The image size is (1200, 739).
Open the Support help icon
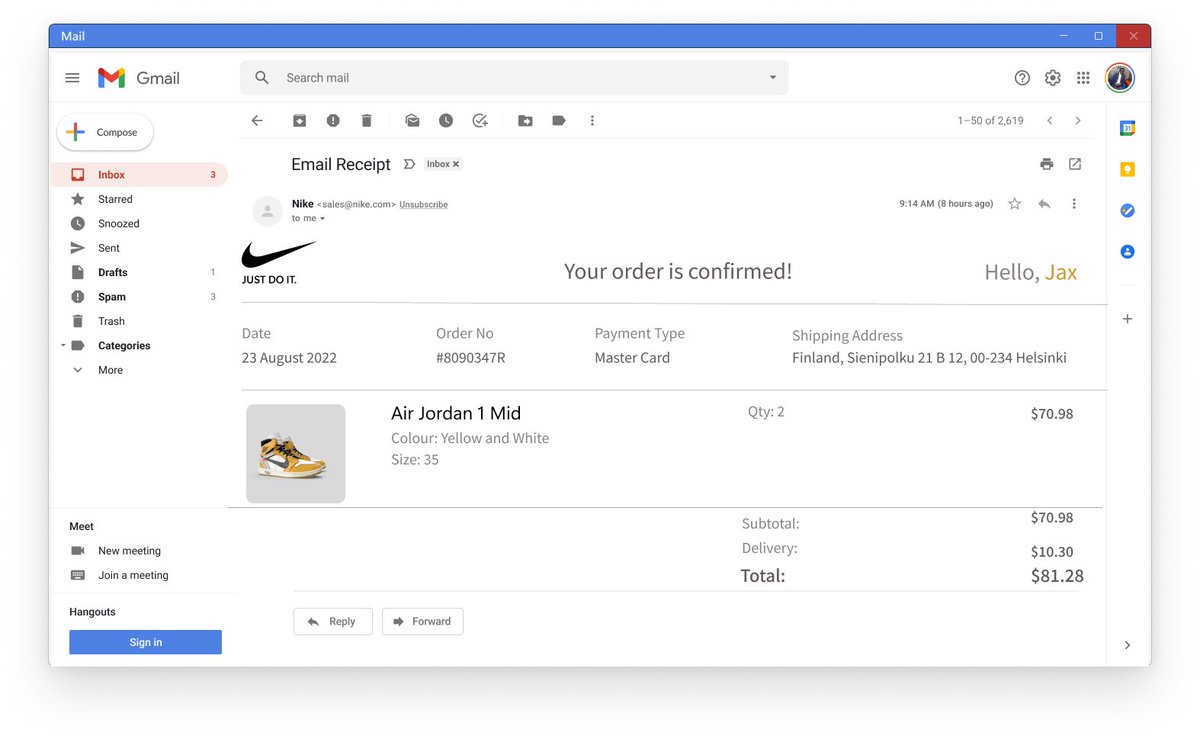(1022, 78)
